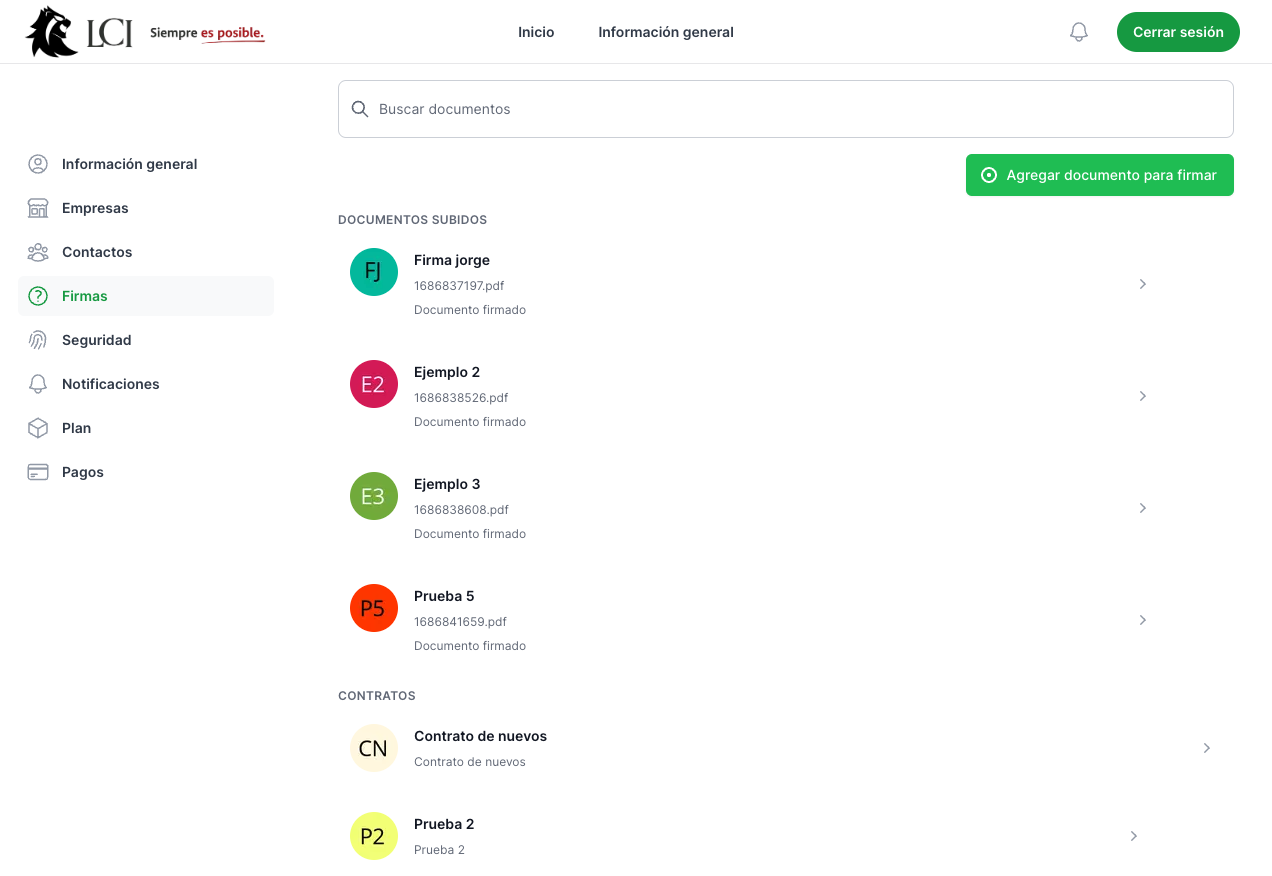Viewport: 1272px width, 876px height.
Task: Expand the Ejemplo 2 row chevron
Action: (1142, 396)
